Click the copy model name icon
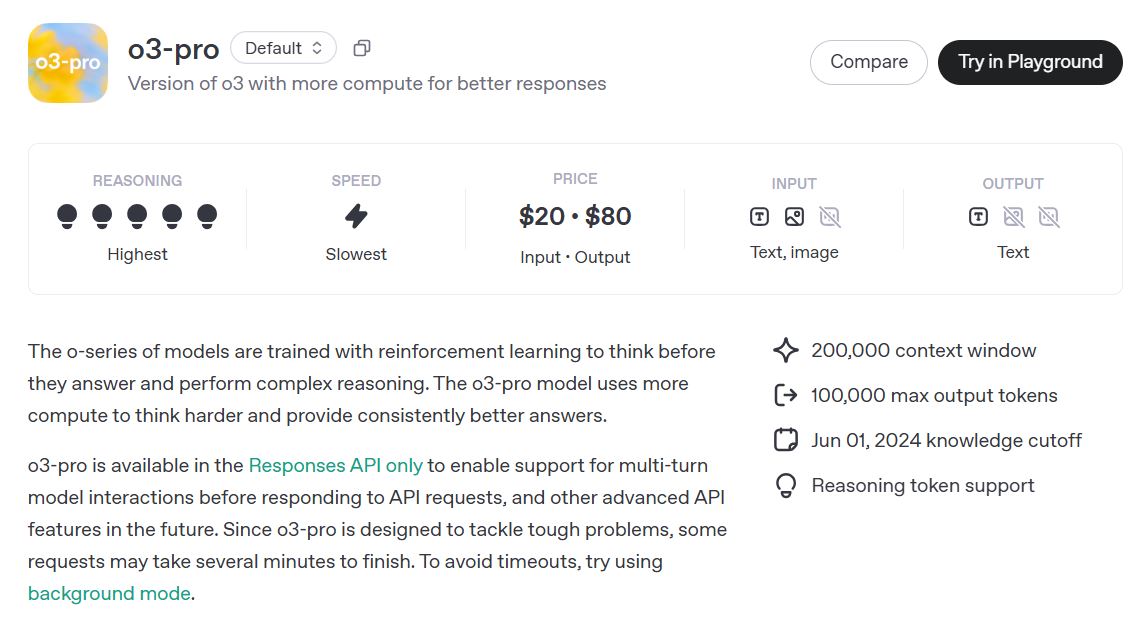Image resolution: width=1143 pixels, height=631 pixels. pyautogui.click(x=361, y=47)
